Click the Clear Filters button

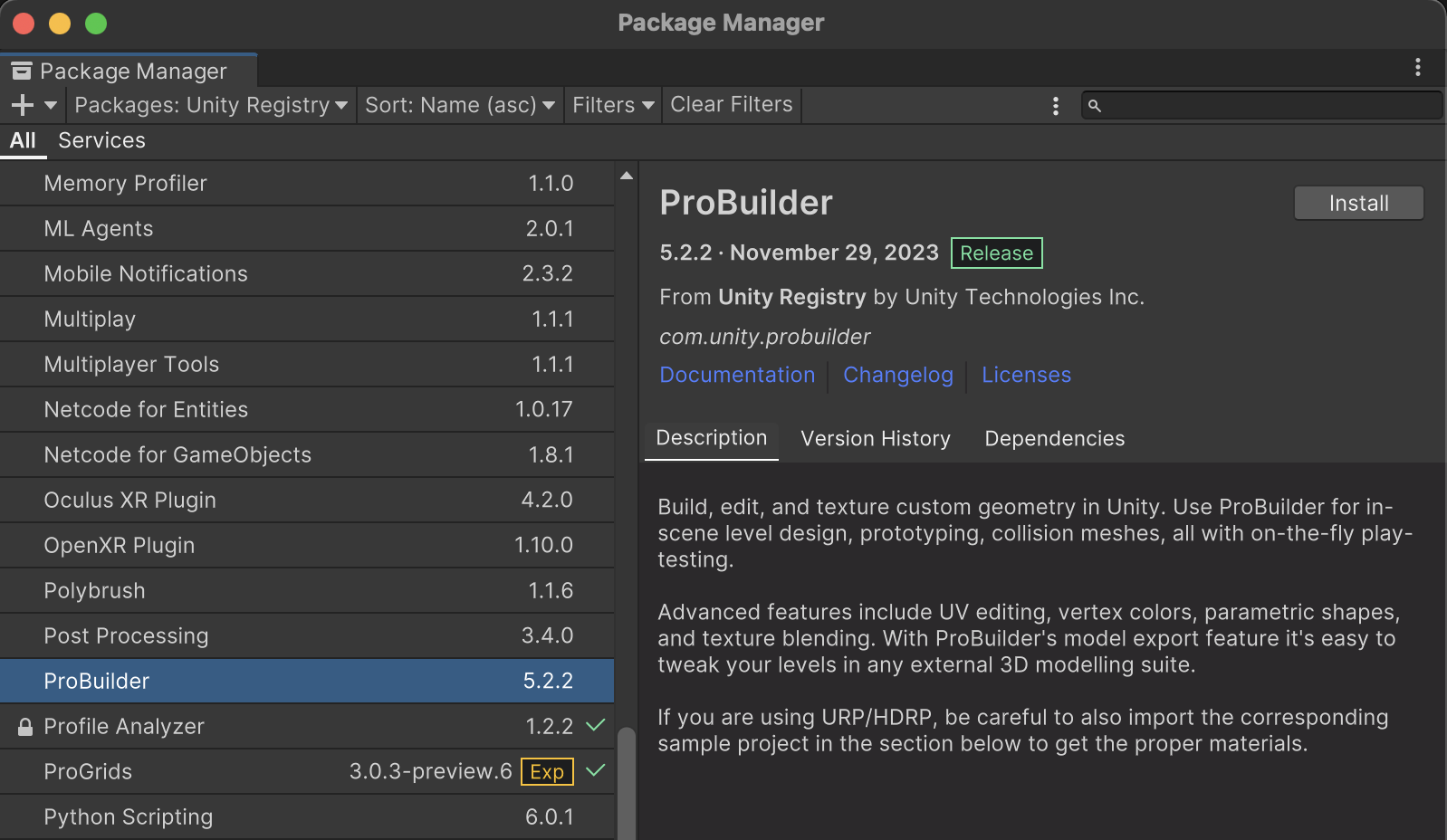(731, 105)
